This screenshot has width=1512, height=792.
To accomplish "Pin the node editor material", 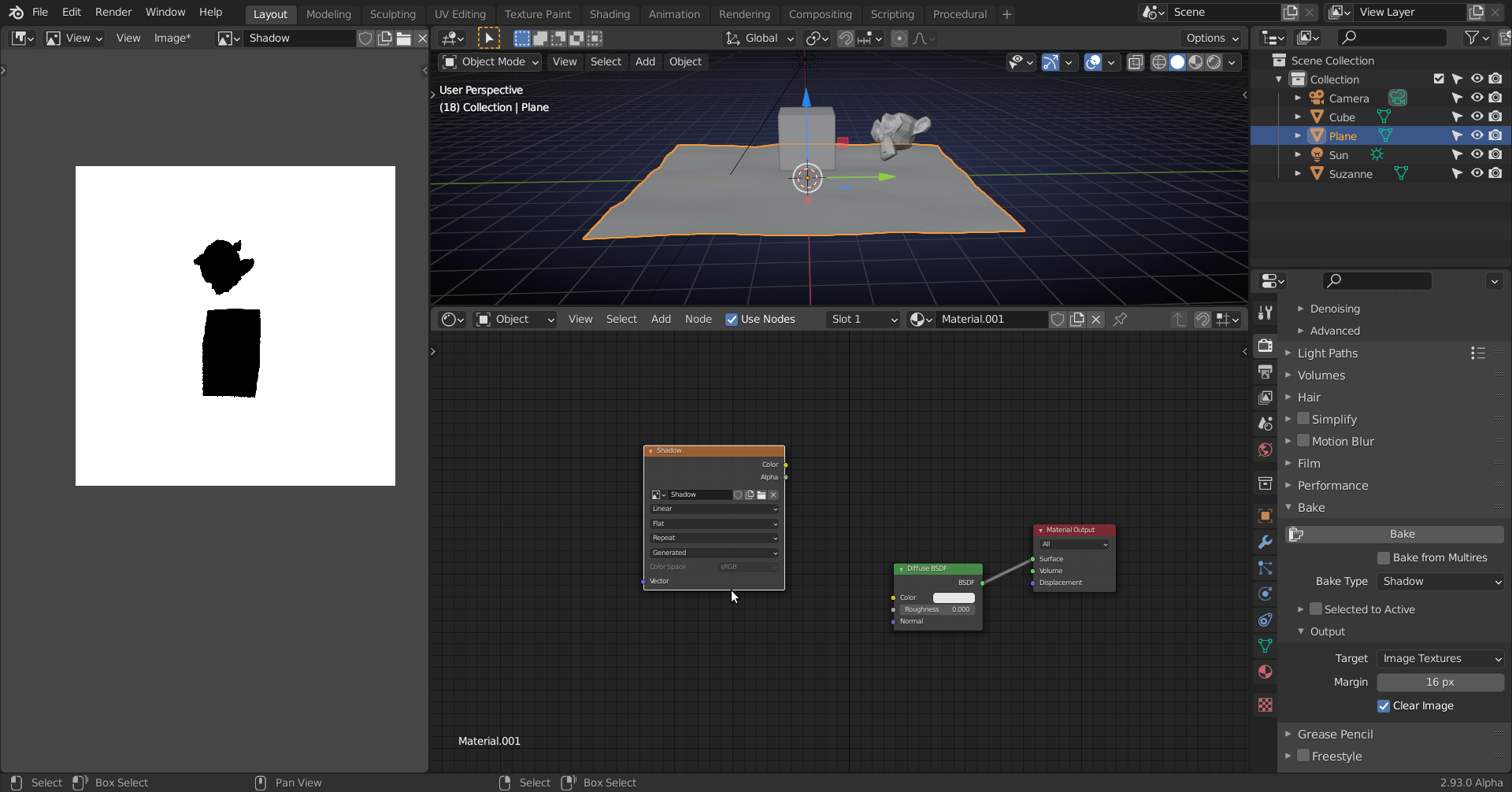I will tap(1120, 319).
